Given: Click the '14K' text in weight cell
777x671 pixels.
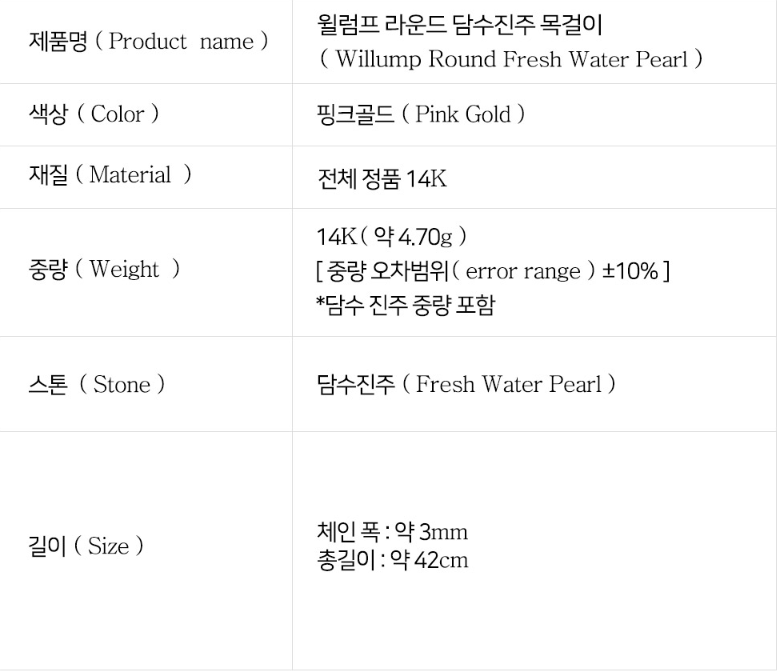Looking at the screenshot, I should click(333, 237).
